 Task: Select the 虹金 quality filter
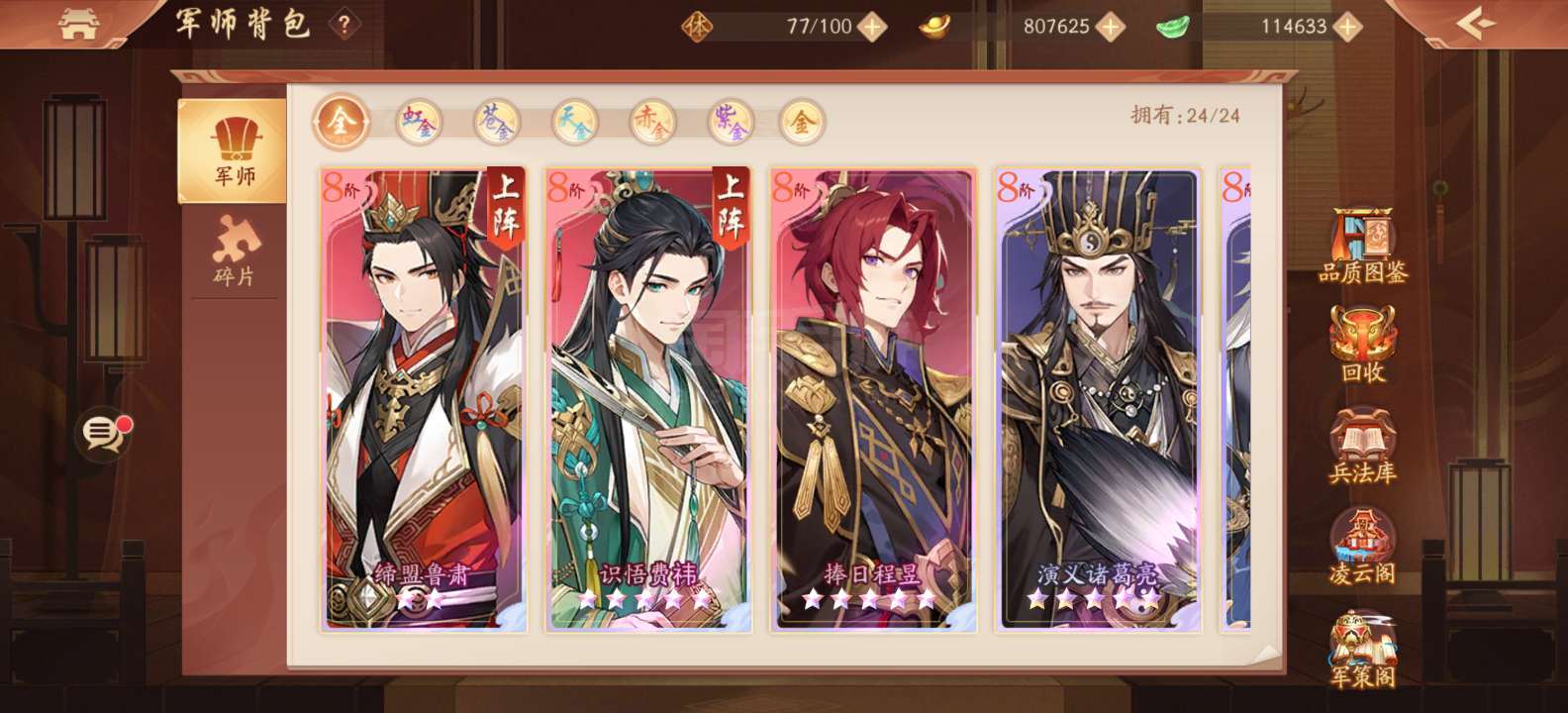point(418,122)
